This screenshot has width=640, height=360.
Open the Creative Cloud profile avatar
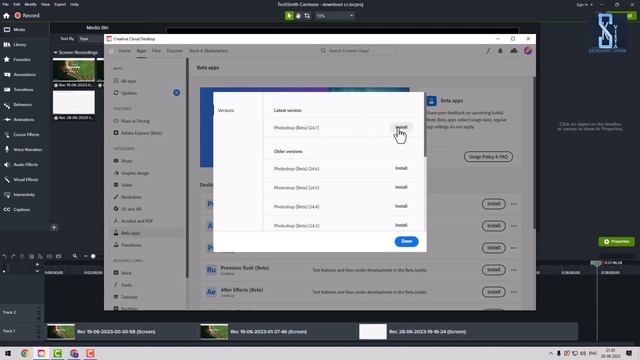tap(528, 51)
